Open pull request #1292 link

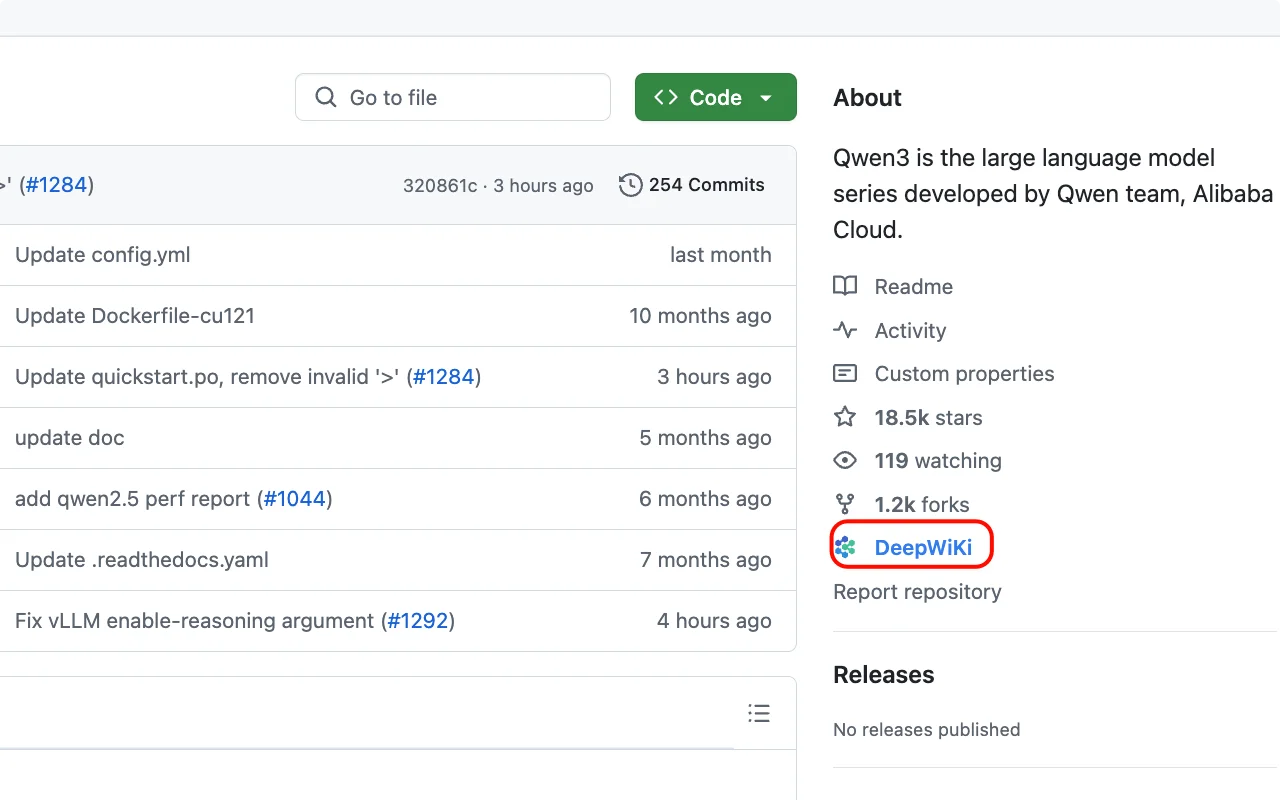click(x=418, y=621)
